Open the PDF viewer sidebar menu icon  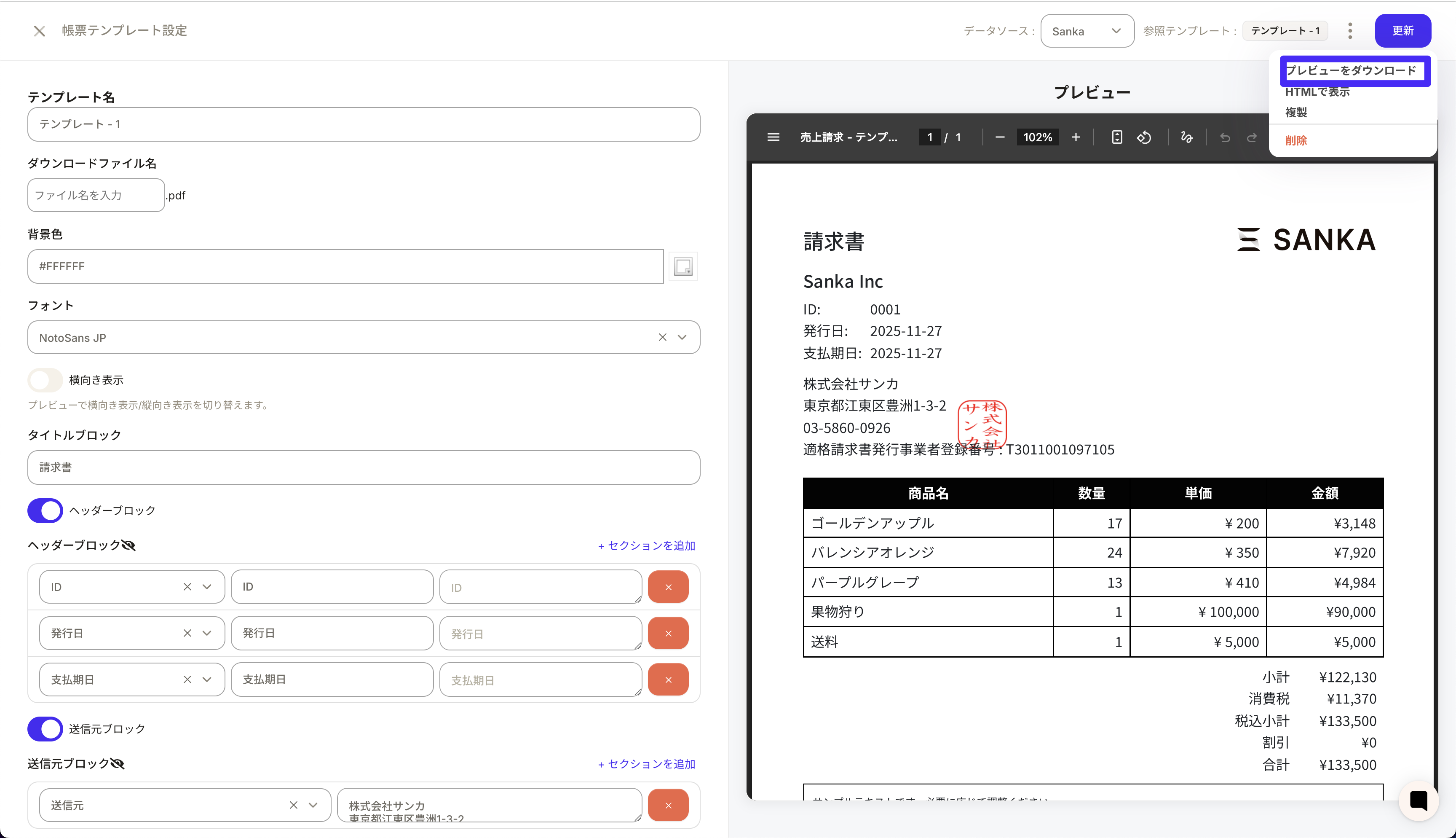point(773,137)
